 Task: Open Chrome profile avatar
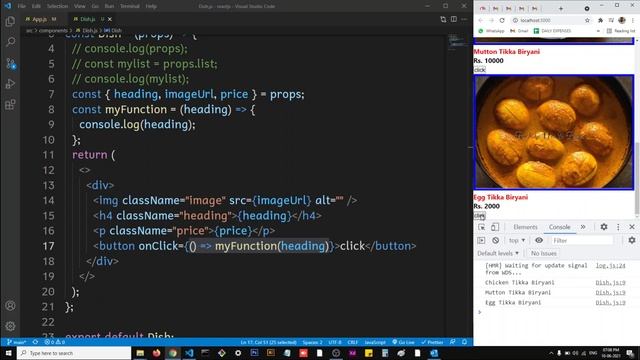pyautogui.click(x=622, y=20)
